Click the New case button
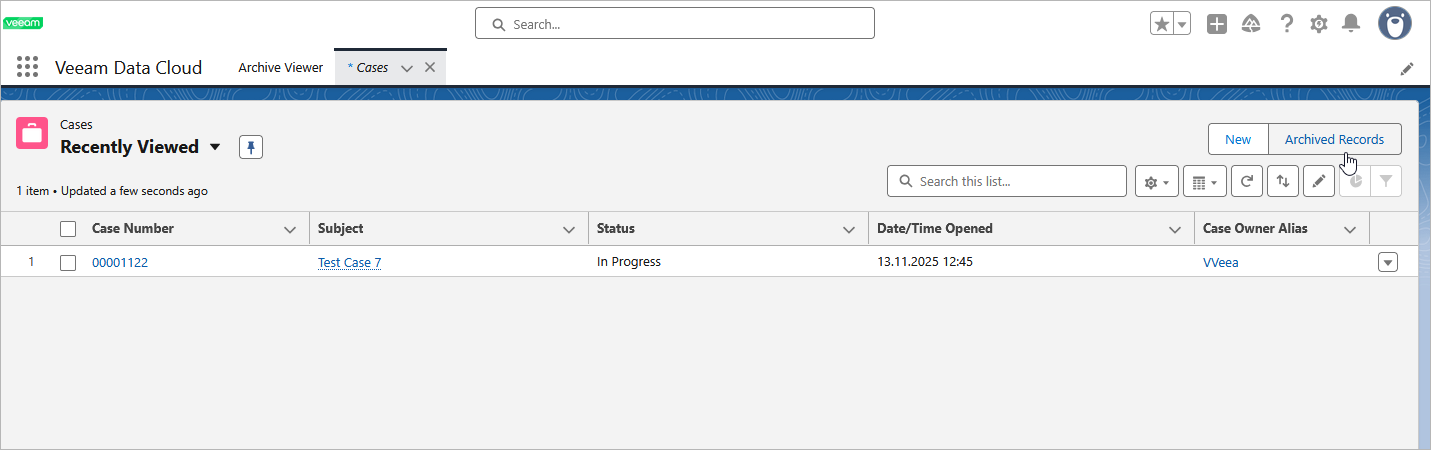 pyautogui.click(x=1238, y=140)
